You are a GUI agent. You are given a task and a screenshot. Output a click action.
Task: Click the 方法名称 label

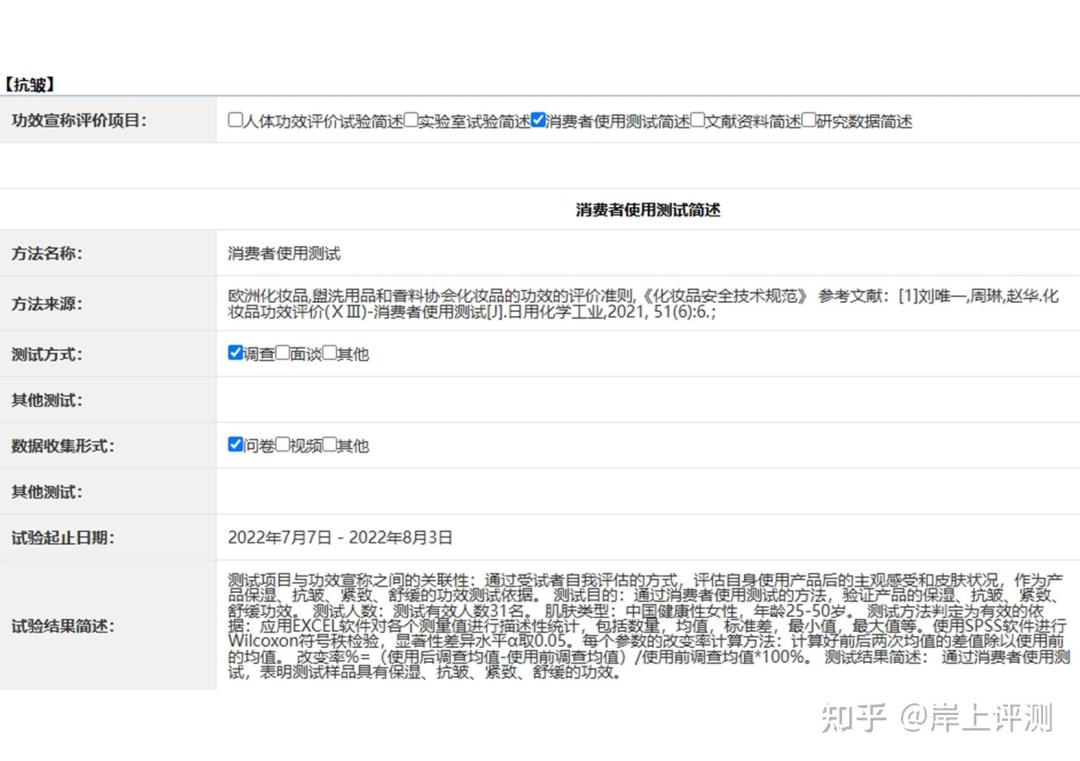(47, 253)
